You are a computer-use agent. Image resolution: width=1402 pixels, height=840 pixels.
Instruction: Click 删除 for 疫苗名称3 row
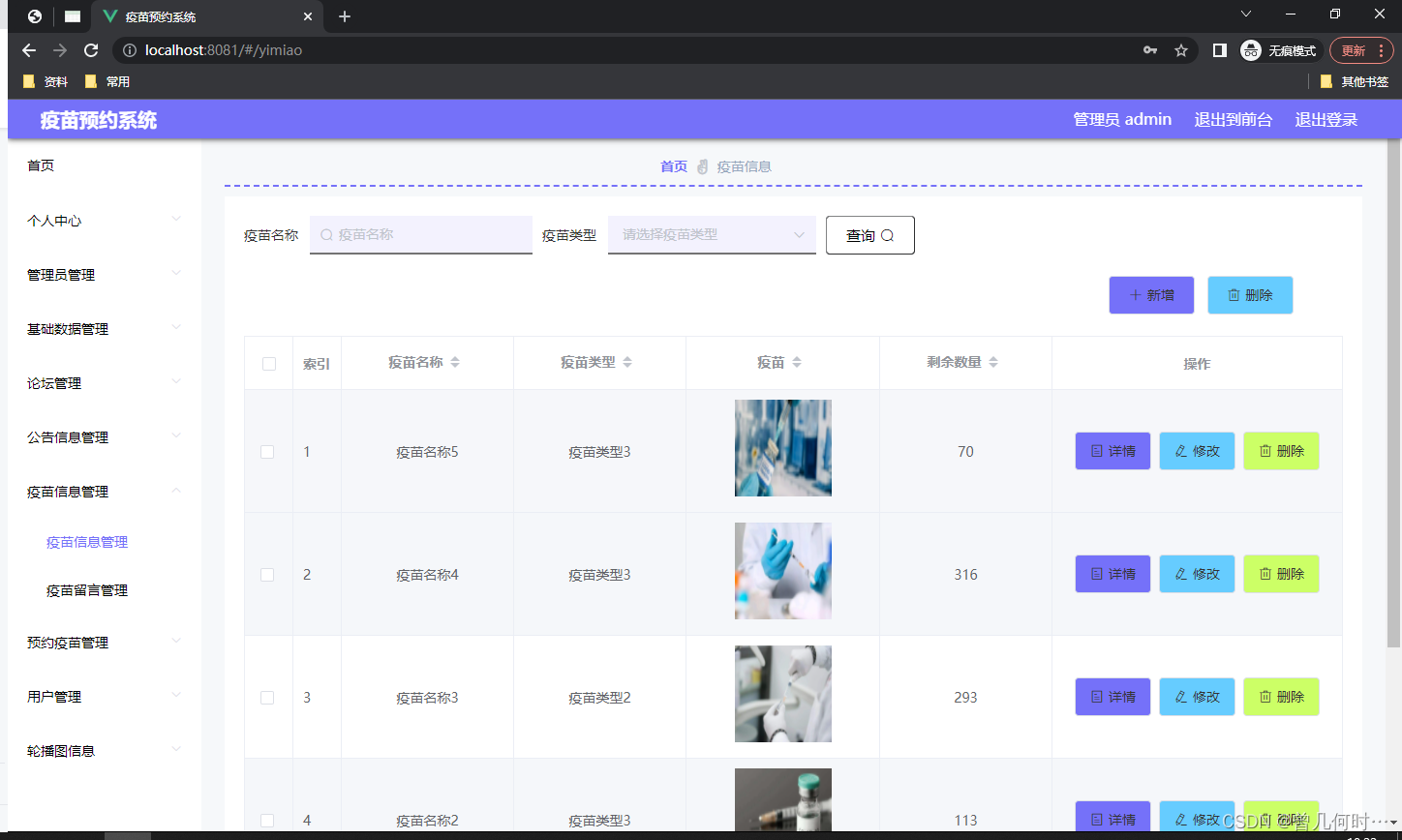click(x=1281, y=697)
